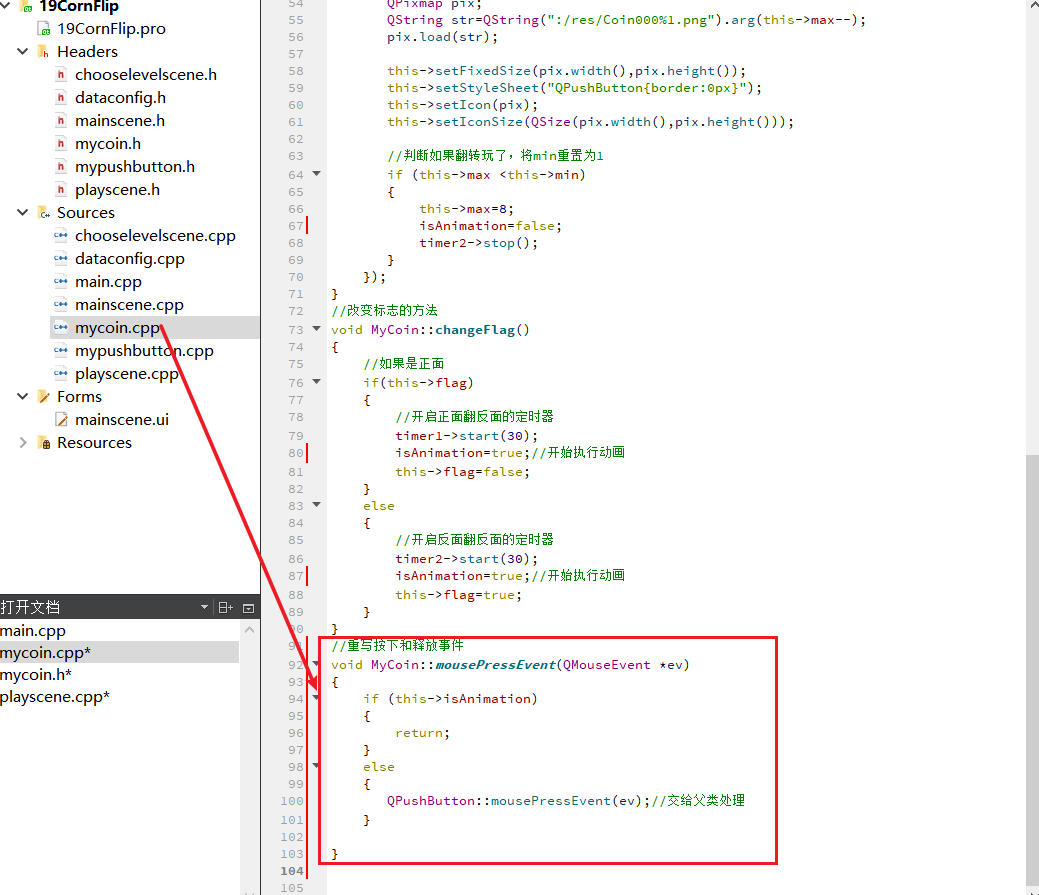Image resolution: width=1039 pixels, height=895 pixels.
Task: Select main.cpp in Sources tree
Action: click(x=108, y=282)
